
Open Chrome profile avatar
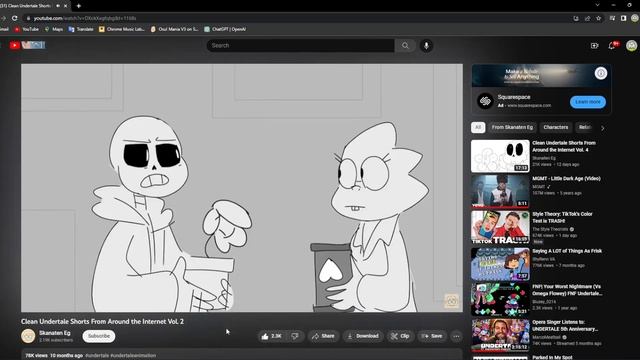click(x=635, y=18)
